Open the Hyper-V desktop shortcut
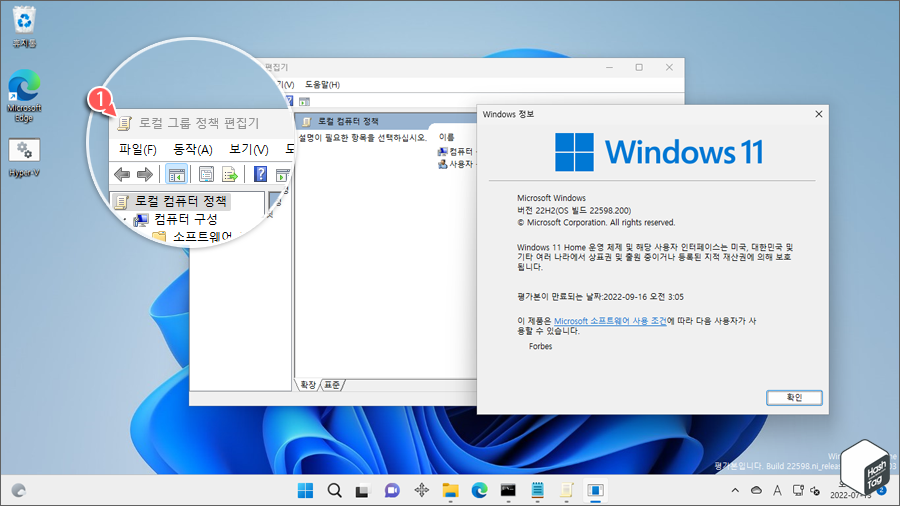The width and height of the screenshot is (900, 506). 24,157
